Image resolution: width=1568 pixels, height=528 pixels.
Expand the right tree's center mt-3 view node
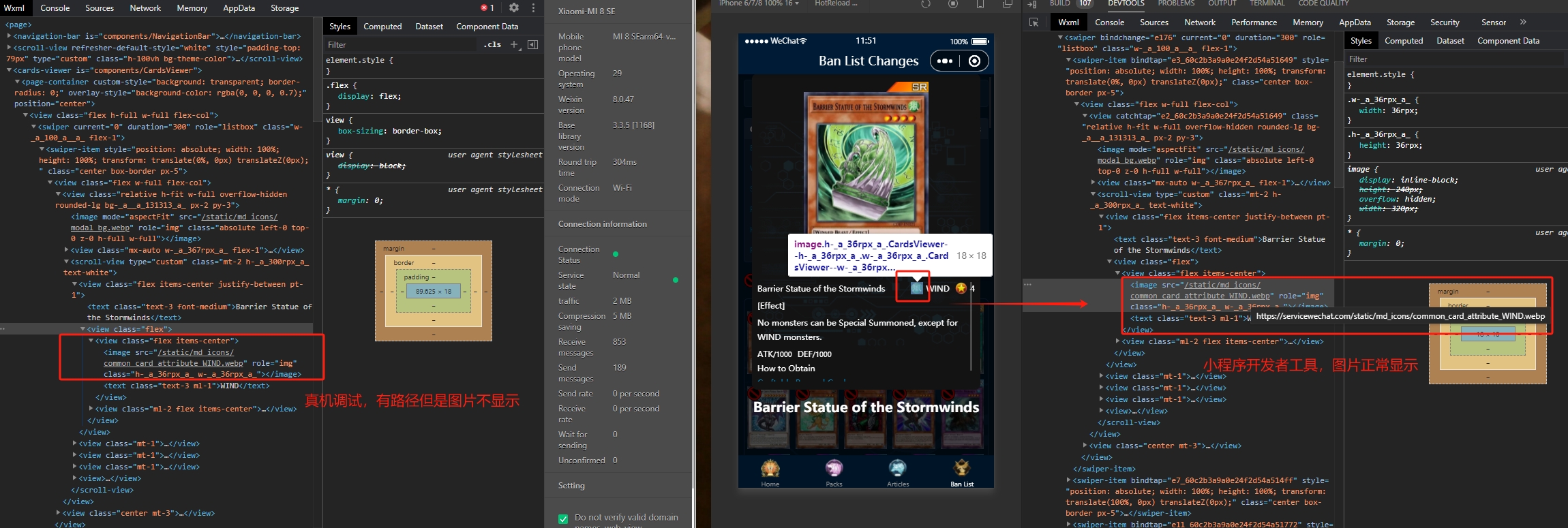tap(1085, 446)
